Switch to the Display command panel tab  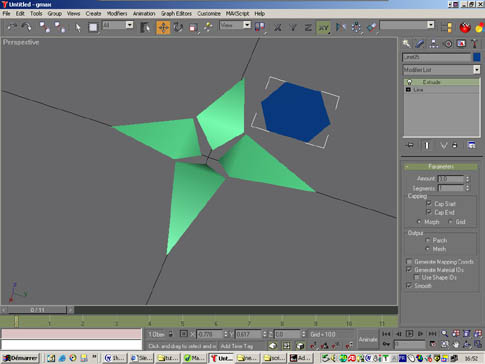tap(461, 44)
